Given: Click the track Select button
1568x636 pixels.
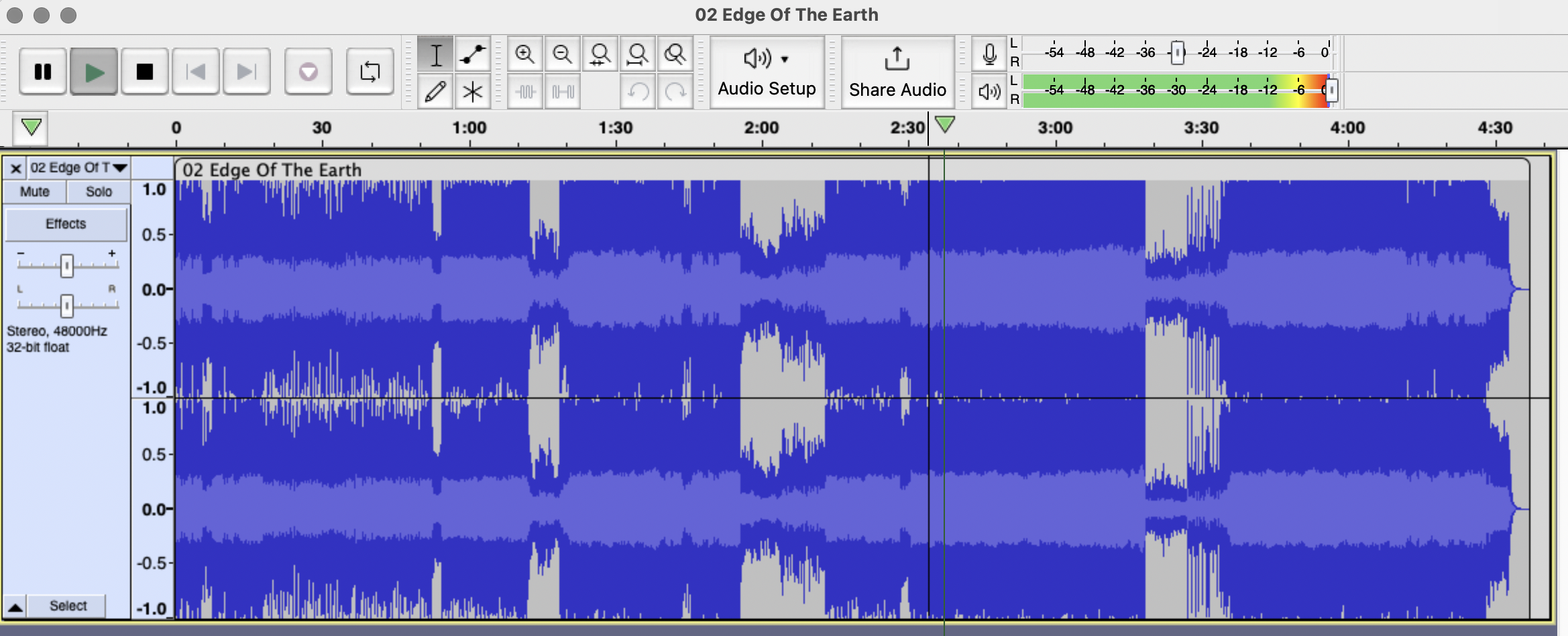Looking at the screenshot, I should [x=68, y=606].
